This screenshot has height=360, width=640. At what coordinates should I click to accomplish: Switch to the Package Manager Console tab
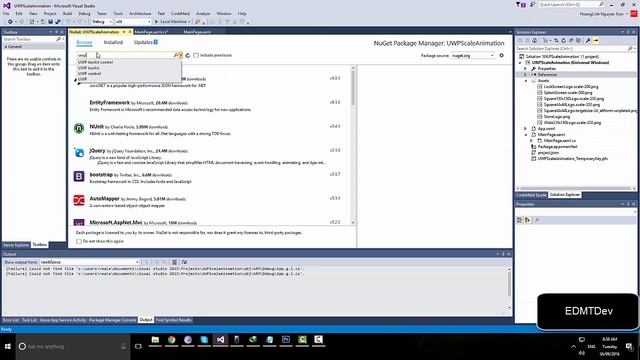tap(113, 320)
